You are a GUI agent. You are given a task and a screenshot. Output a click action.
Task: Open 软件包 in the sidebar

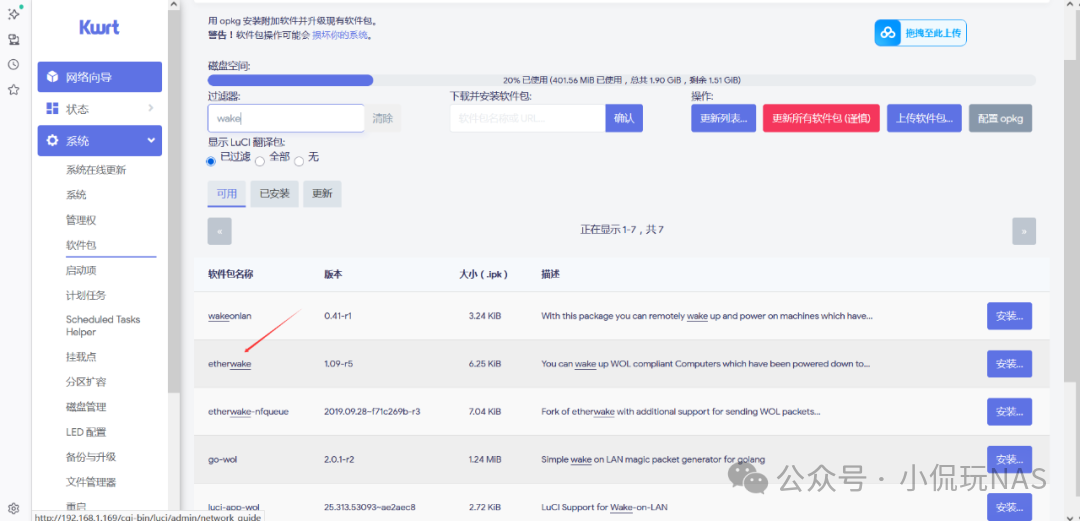click(81, 245)
